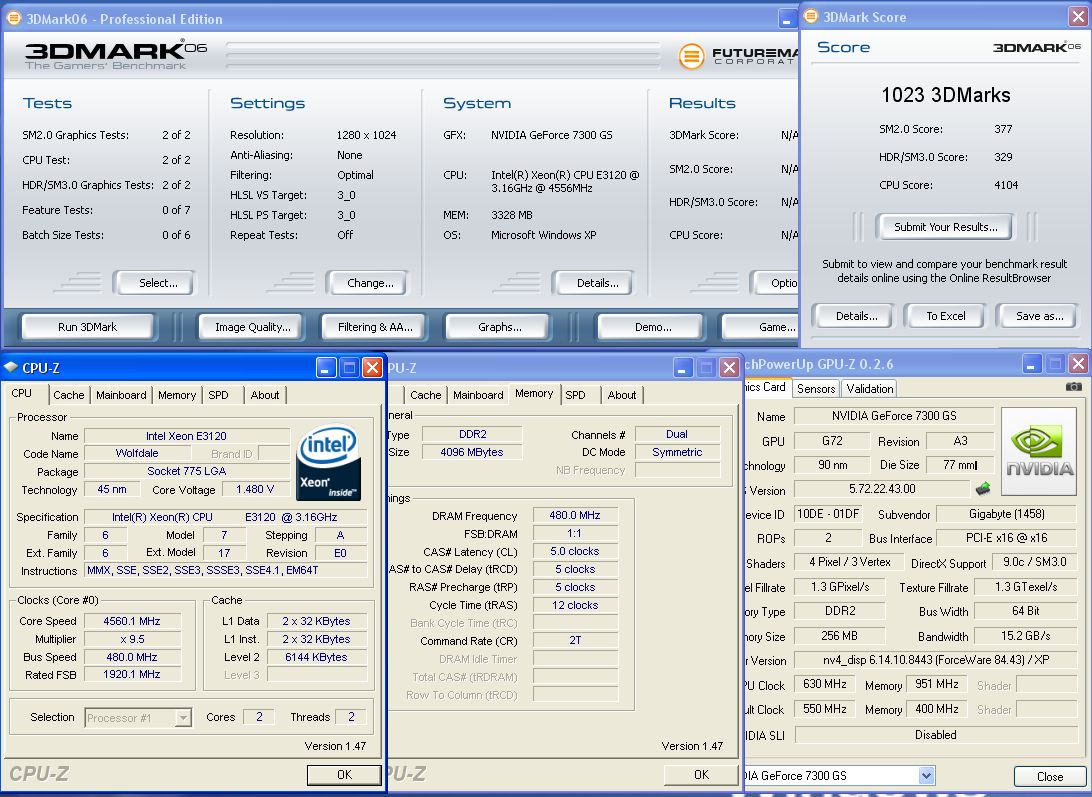Switch to the Cache tab in CPU-Z
Screen dimensions: 1092x797
pos(68,395)
